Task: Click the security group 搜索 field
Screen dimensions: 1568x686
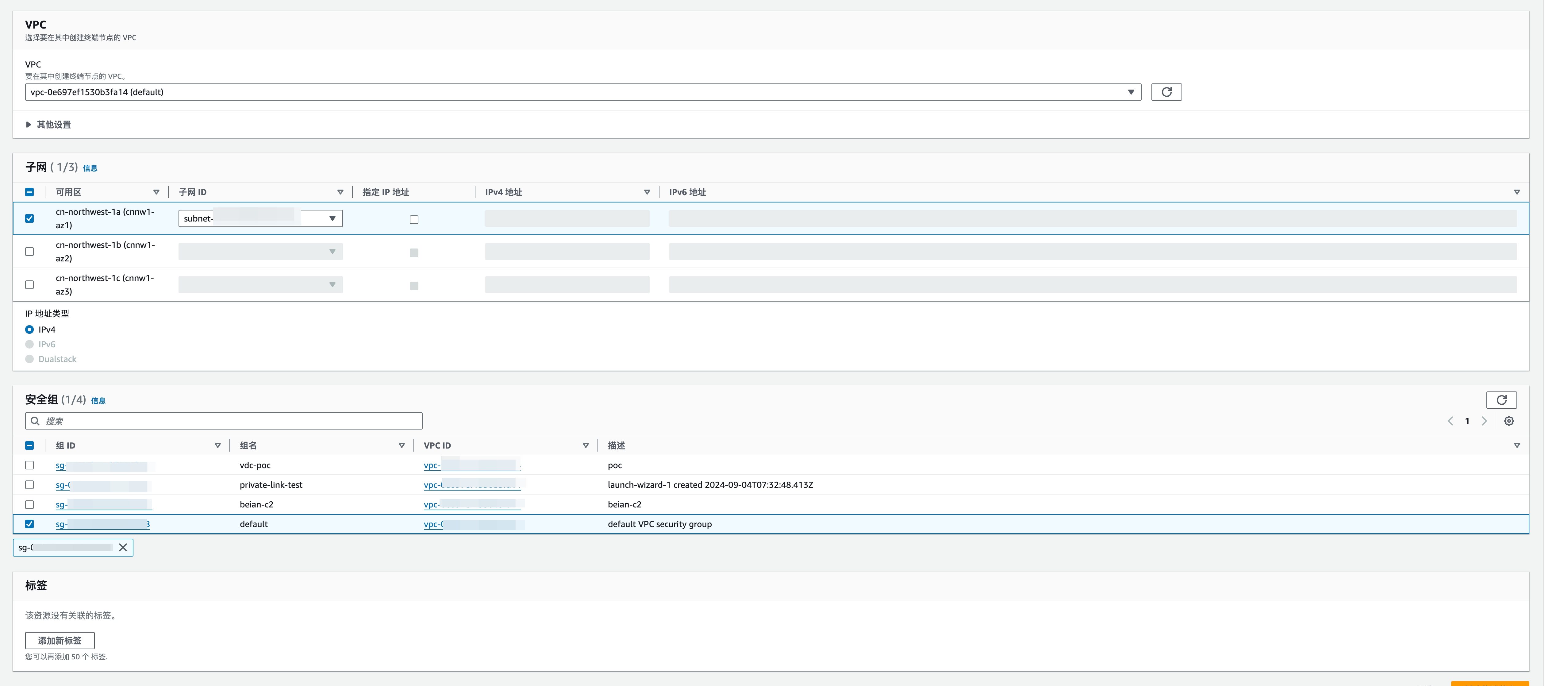Action: tap(223, 421)
